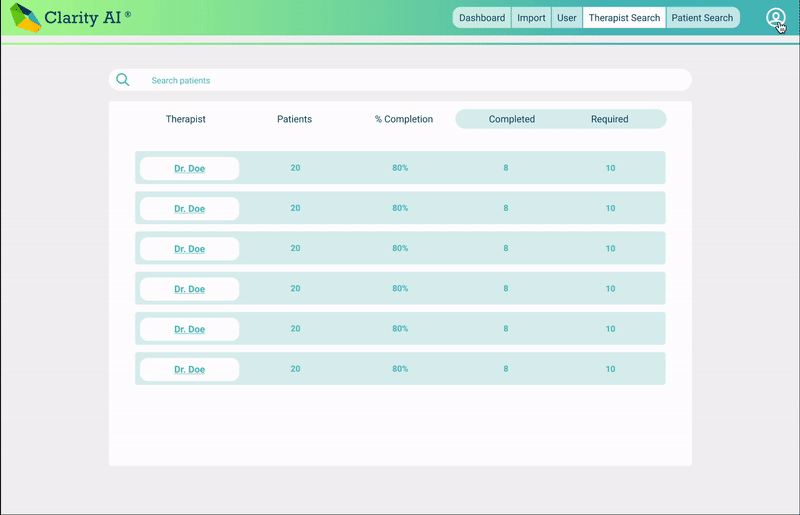This screenshot has width=800, height=515.
Task: Open the user profile avatar icon
Action: (x=775, y=18)
